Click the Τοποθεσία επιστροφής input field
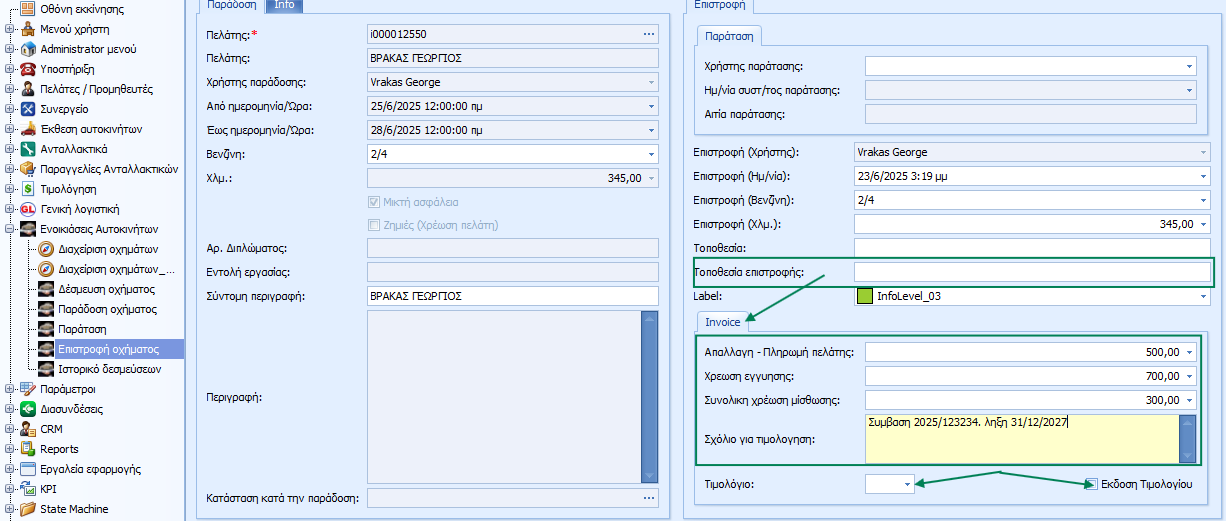 [x=1031, y=272]
